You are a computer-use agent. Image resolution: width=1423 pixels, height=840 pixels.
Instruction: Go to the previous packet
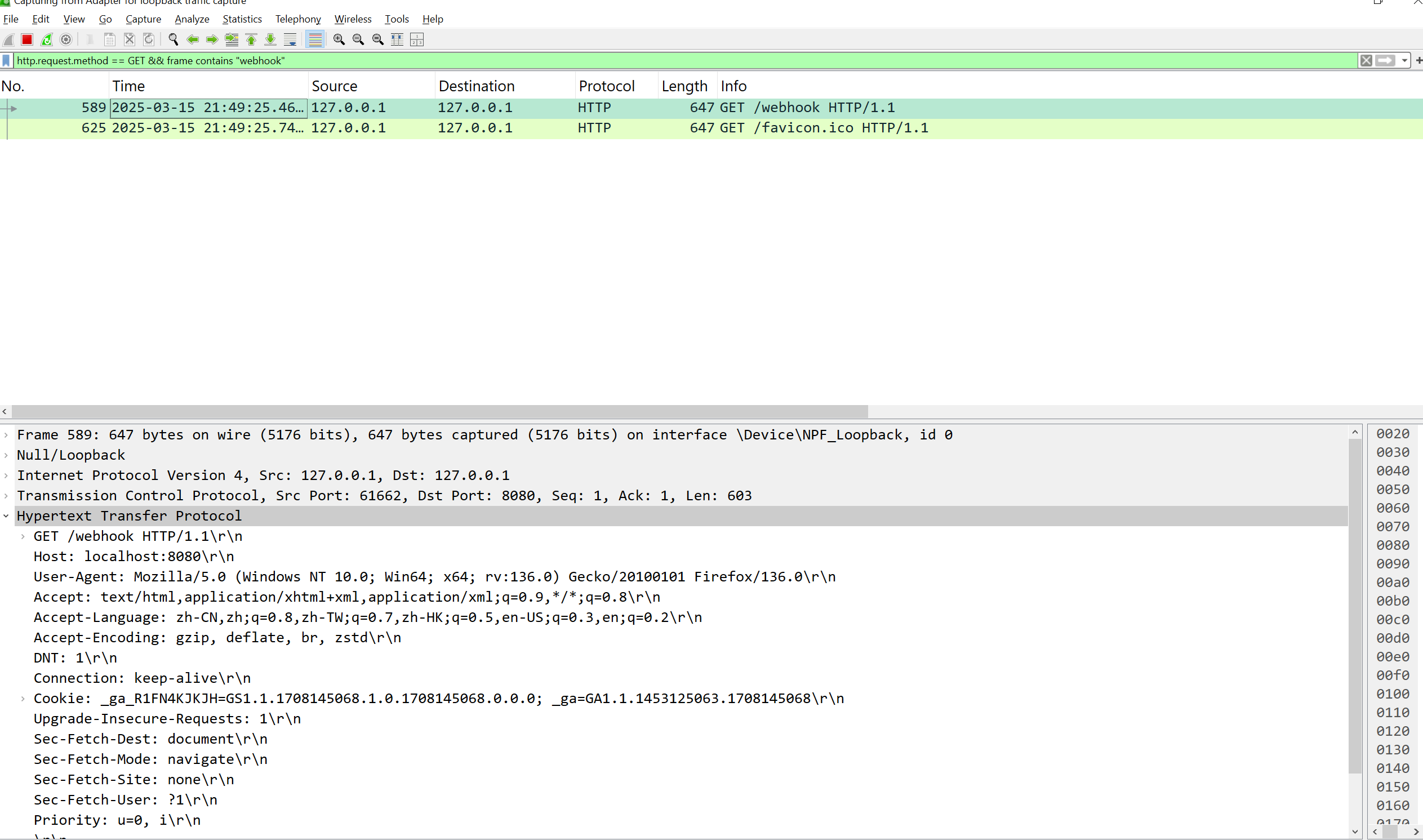click(193, 39)
